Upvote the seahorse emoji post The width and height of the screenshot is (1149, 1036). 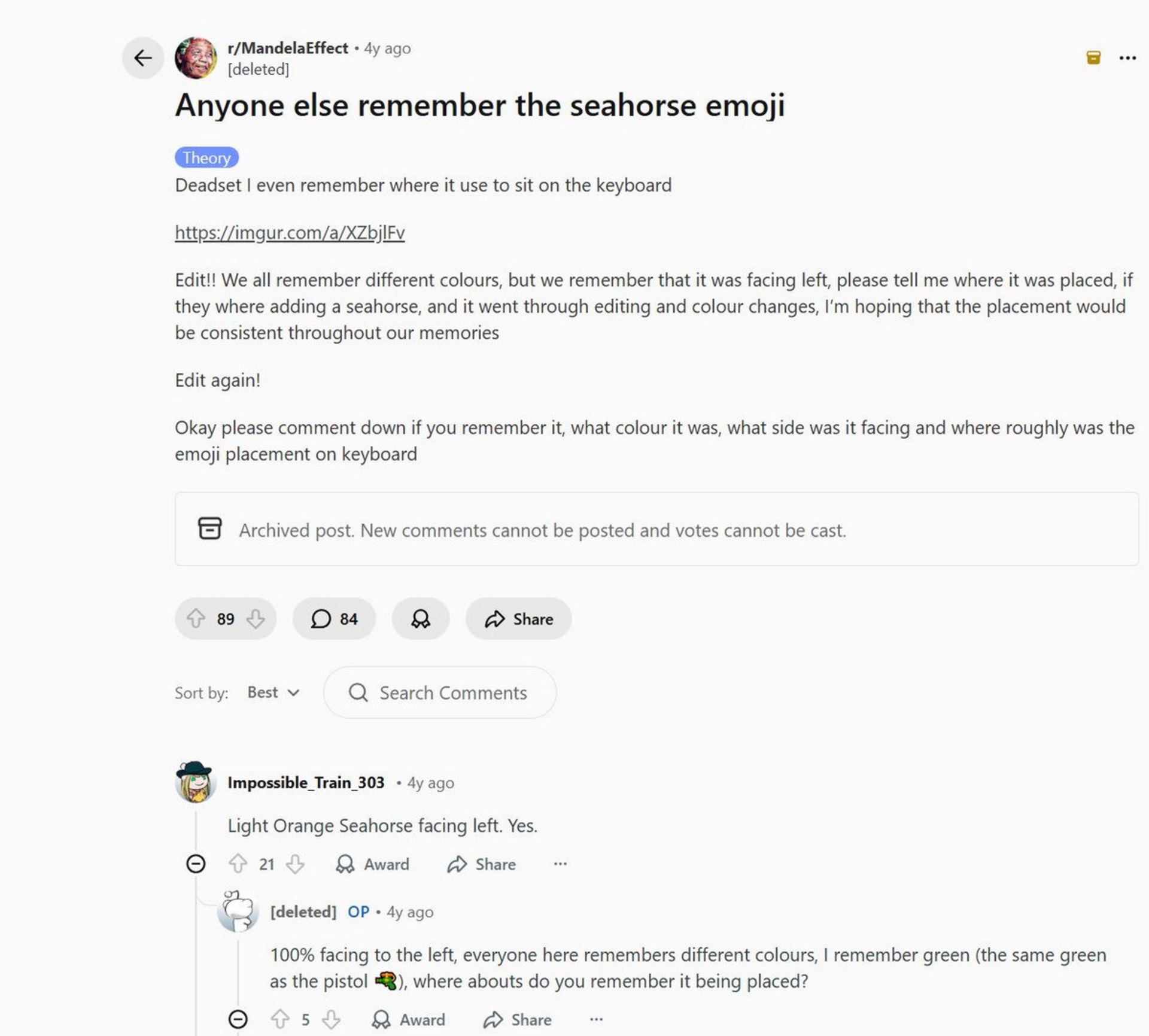point(196,618)
